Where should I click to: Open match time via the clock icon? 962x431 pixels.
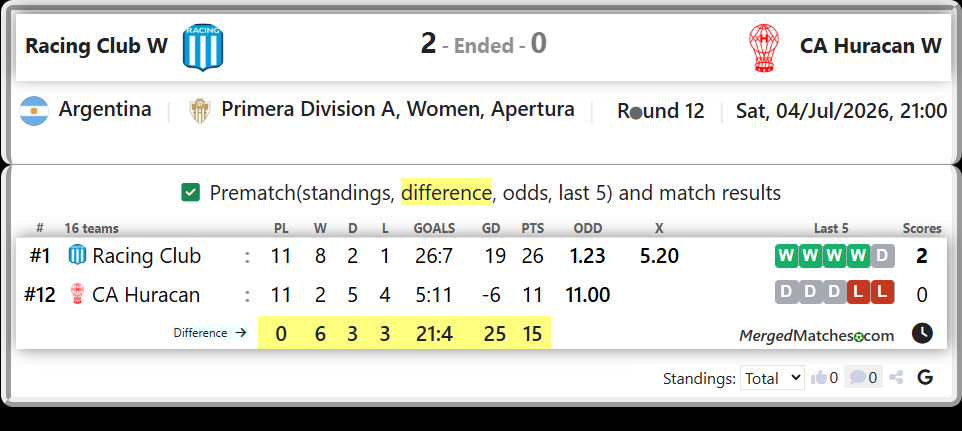coord(922,334)
